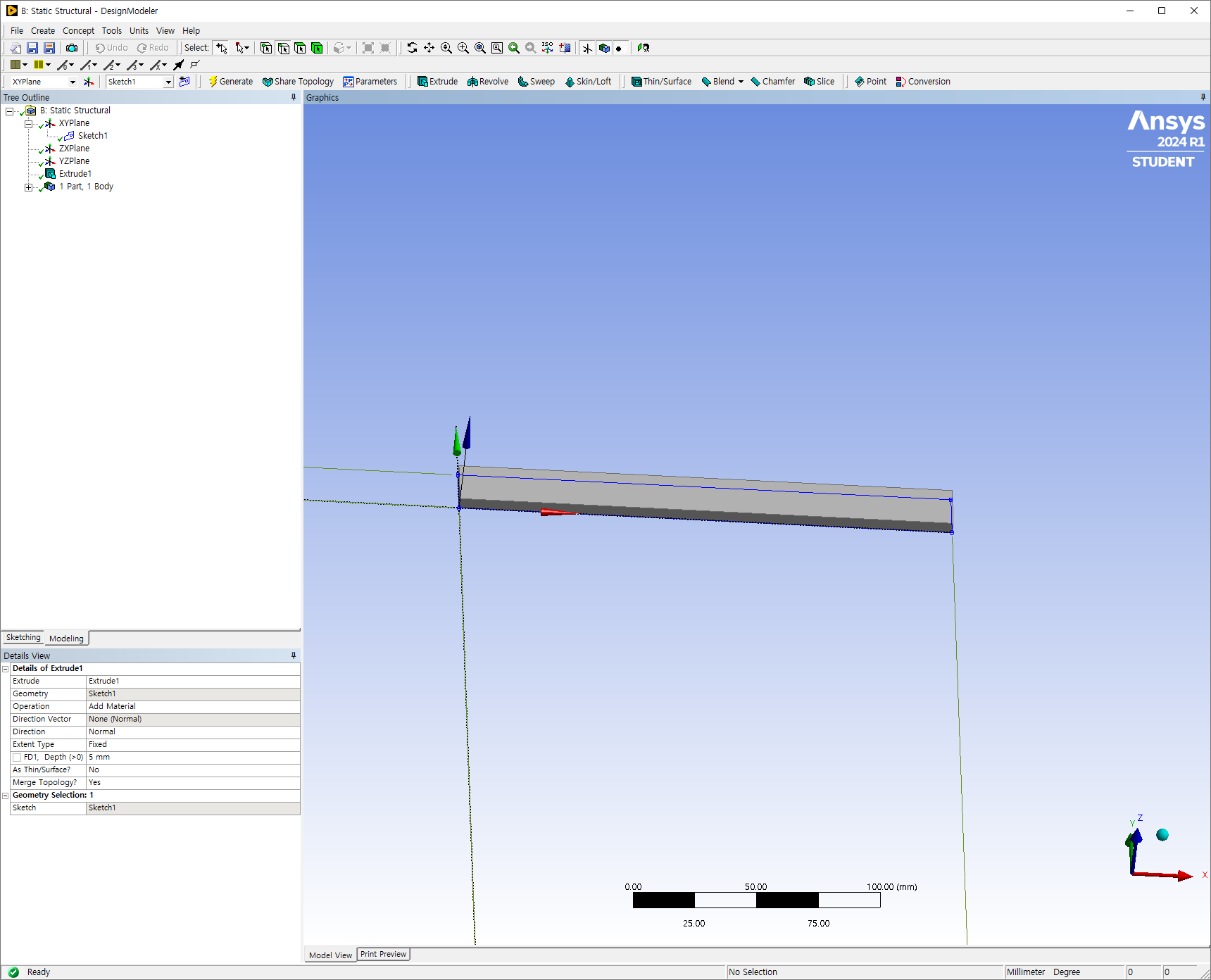Activate the Rotate view tool
The width and height of the screenshot is (1211, 980).
point(413,48)
